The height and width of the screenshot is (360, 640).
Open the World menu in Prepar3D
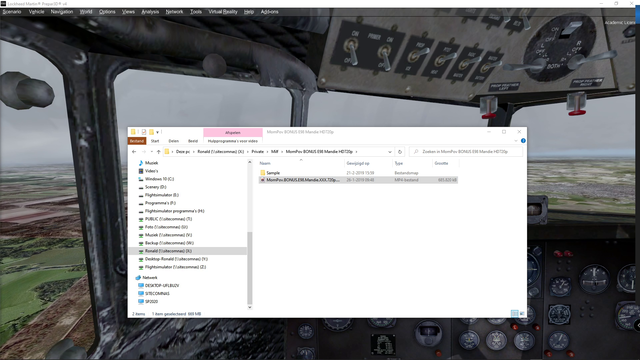pyautogui.click(x=86, y=12)
